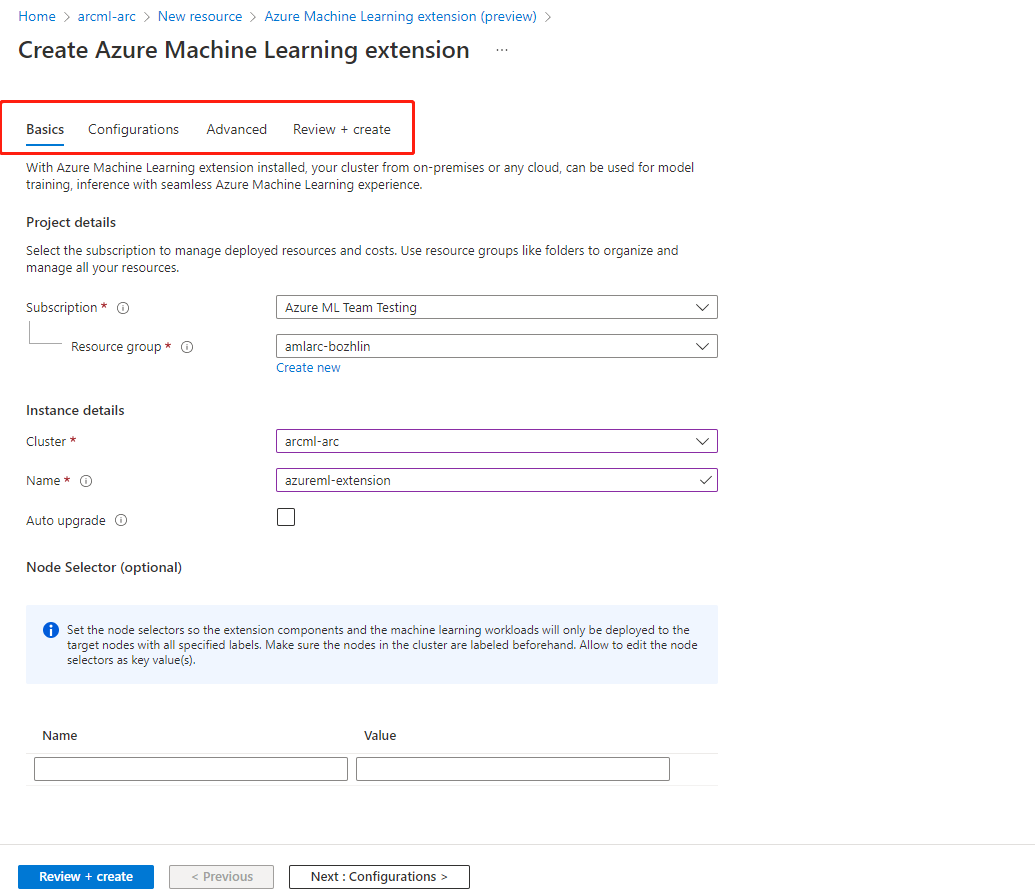1035x894 pixels.
Task: Click the Review + create button
Action: click(85, 876)
